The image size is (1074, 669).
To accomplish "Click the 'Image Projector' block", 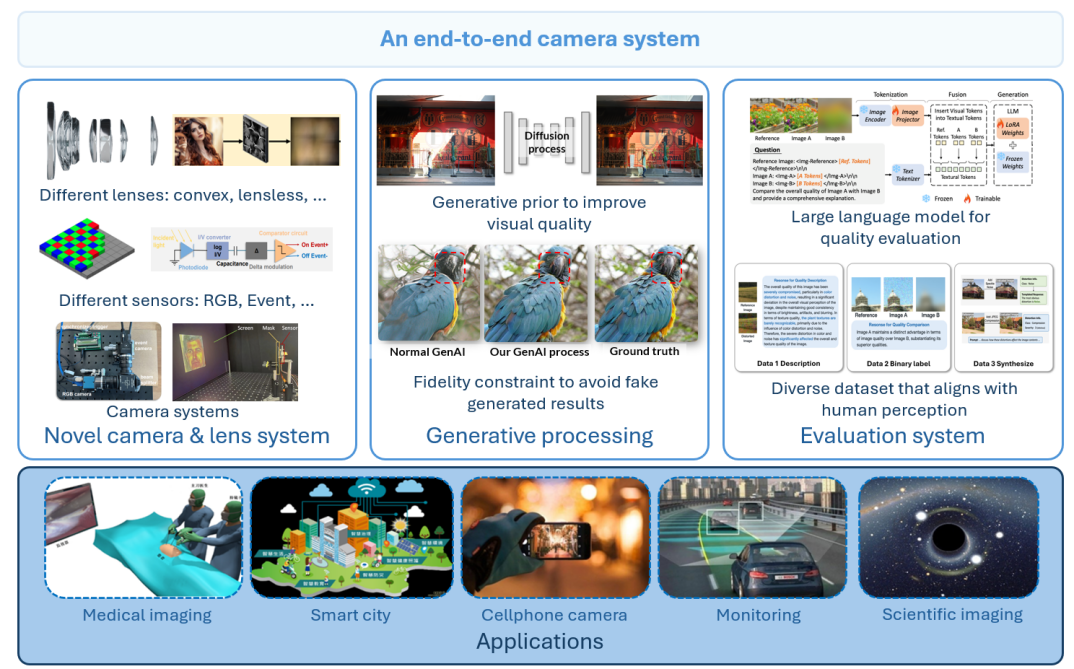I will point(908,115).
